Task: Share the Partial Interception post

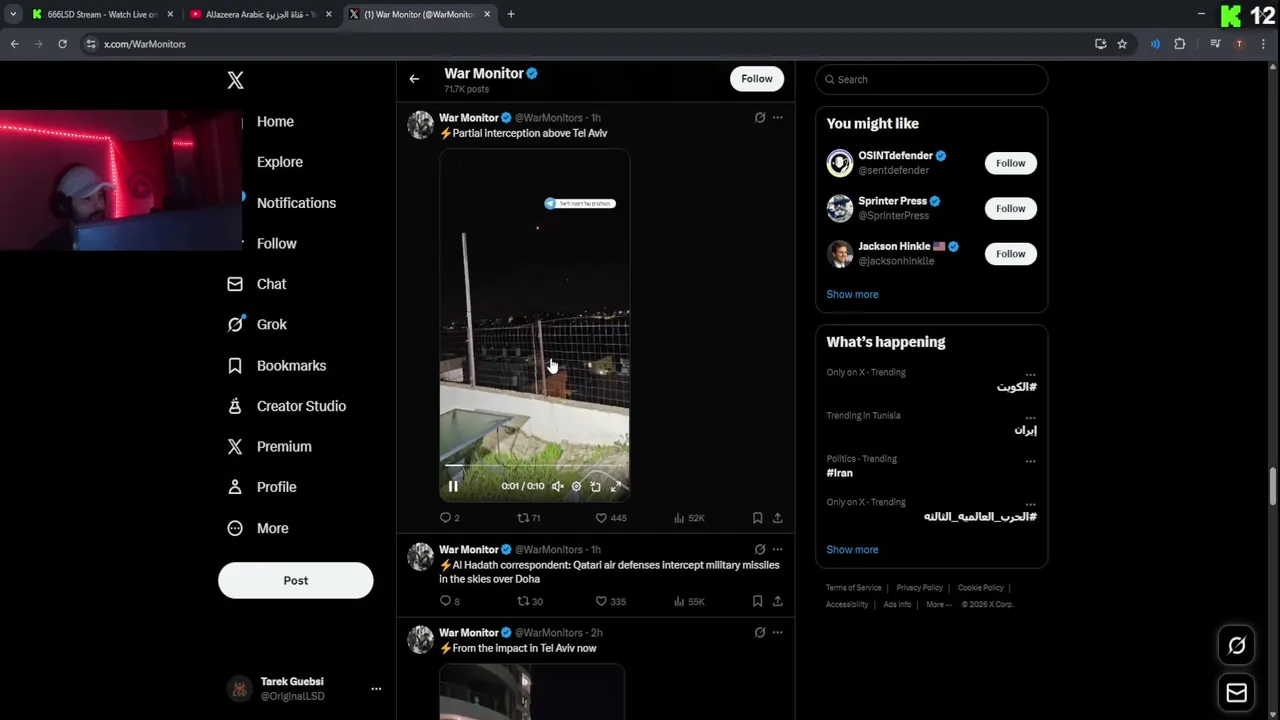Action: [x=777, y=518]
